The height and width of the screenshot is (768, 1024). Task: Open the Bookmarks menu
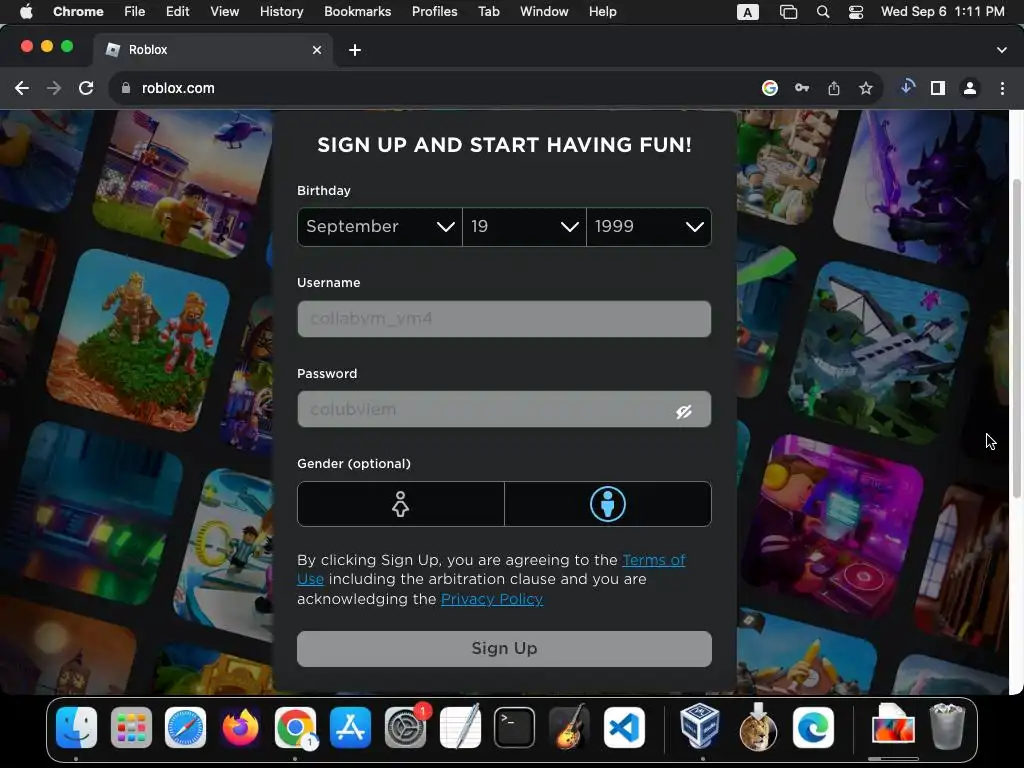pos(357,11)
